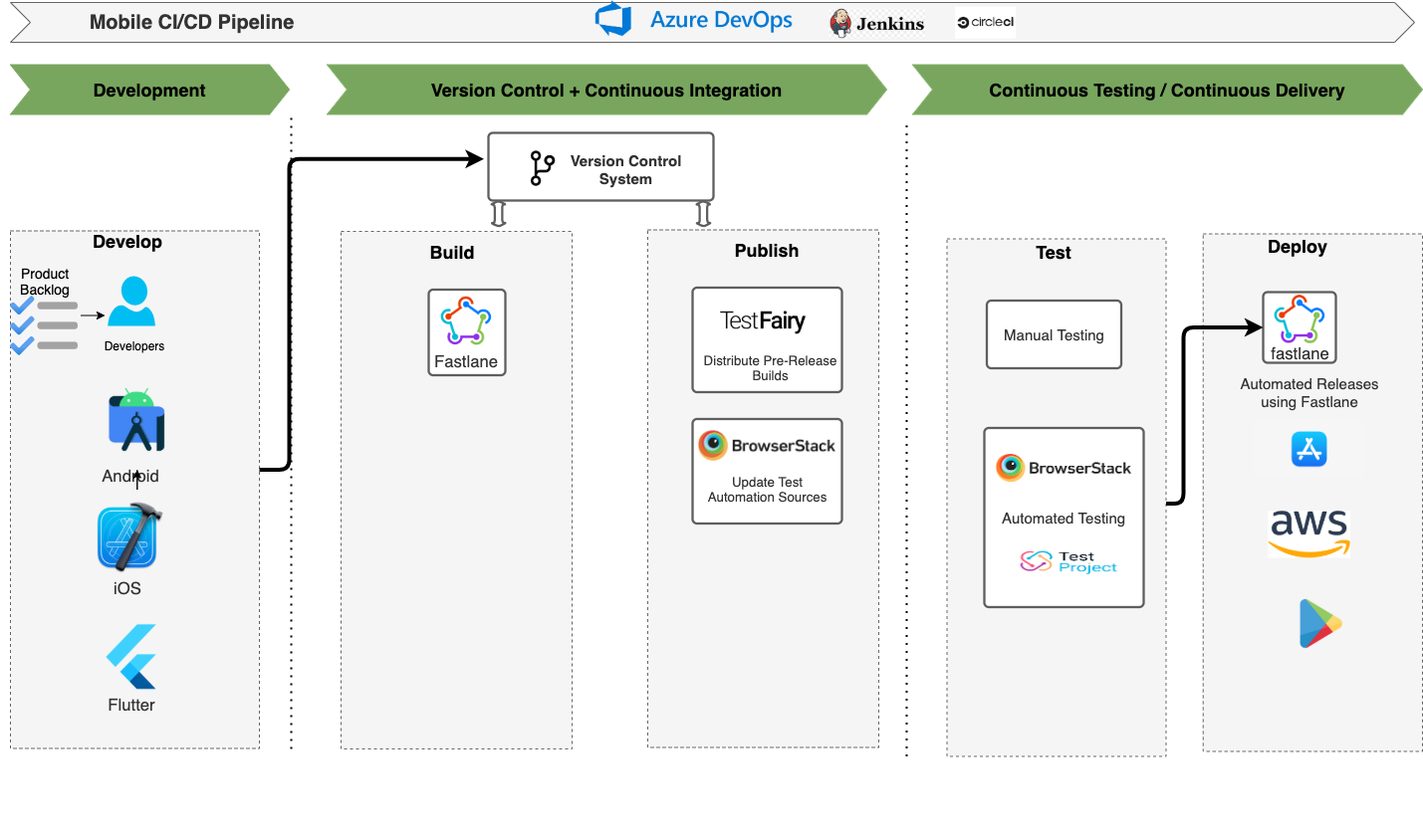Image resolution: width=1423 pixels, height=840 pixels.
Task: Click the 'iOS' label
Action: (x=127, y=588)
